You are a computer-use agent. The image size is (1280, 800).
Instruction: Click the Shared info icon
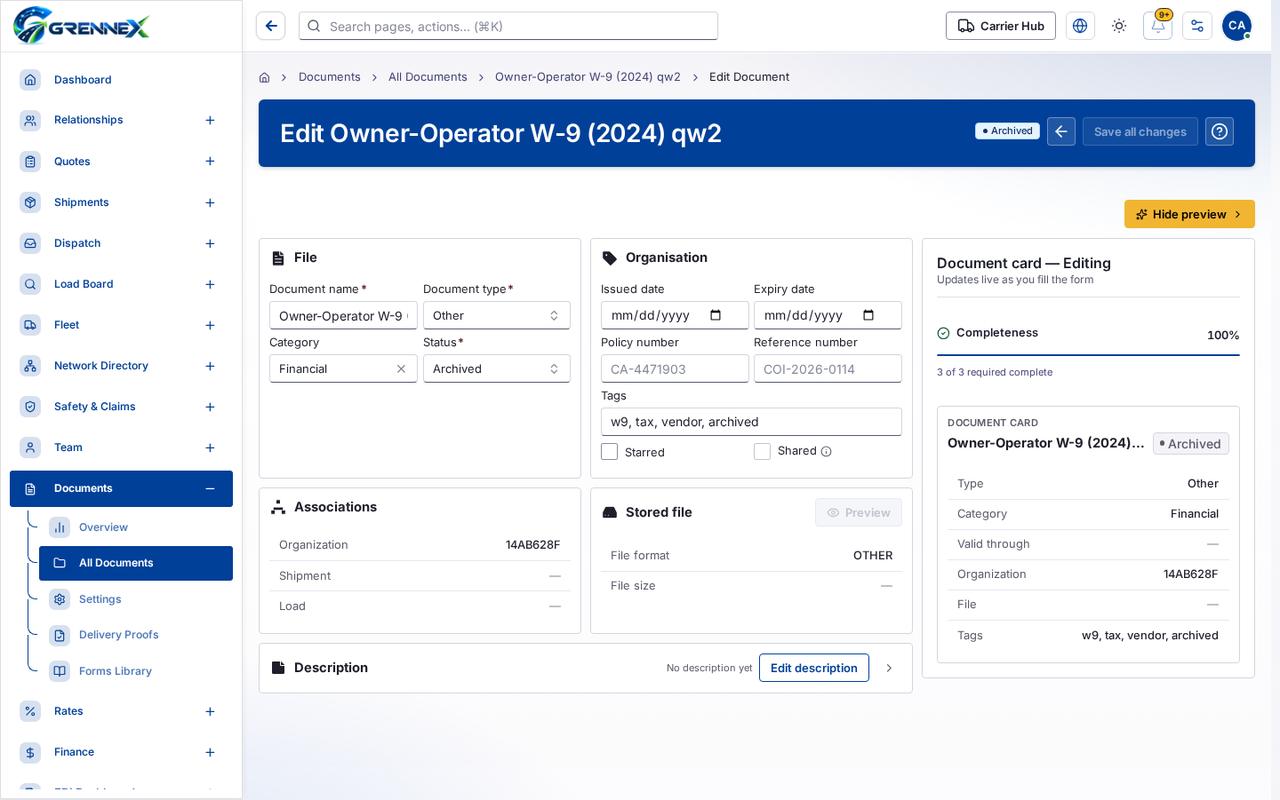[826, 452]
